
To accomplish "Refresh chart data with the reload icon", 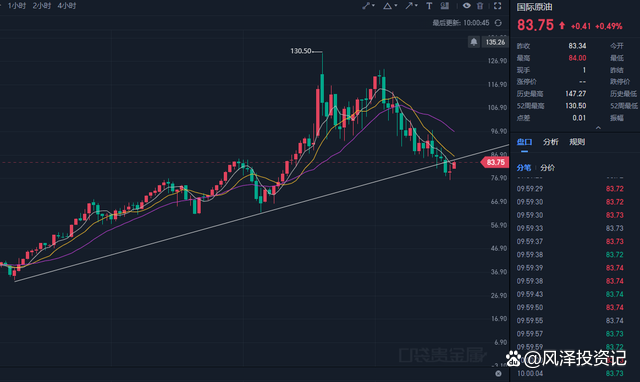I will [x=498, y=23].
